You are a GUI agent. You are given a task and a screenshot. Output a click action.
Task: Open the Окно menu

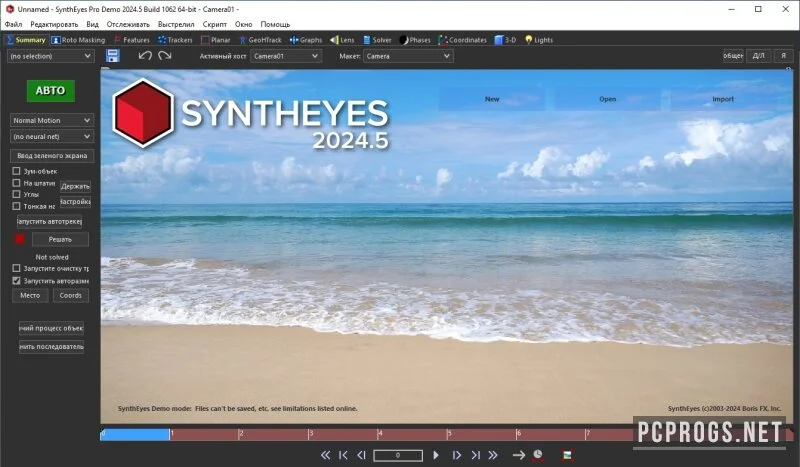pos(243,24)
